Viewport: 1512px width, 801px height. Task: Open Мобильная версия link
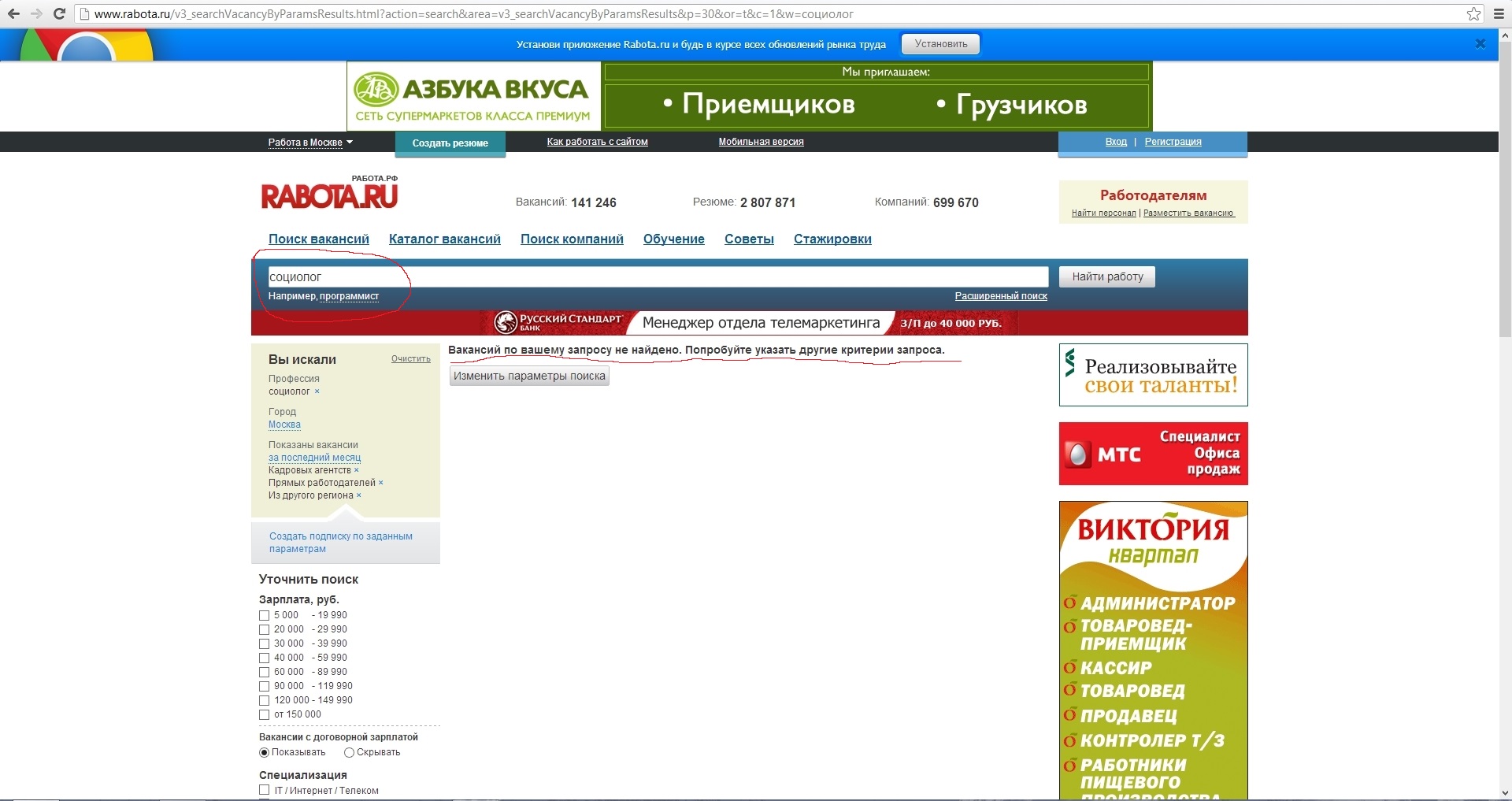(x=762, y=142)
